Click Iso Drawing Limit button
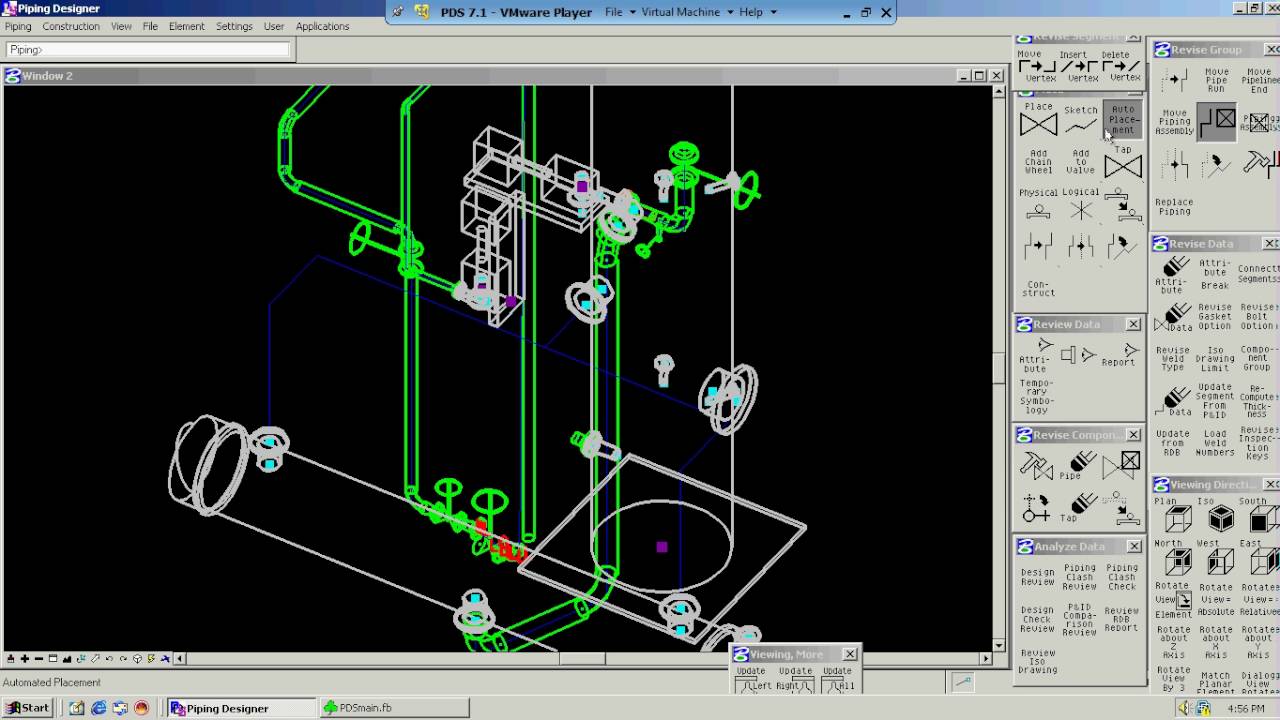1280x720 pixels. pyautogui.click(x=1215, y=359)
